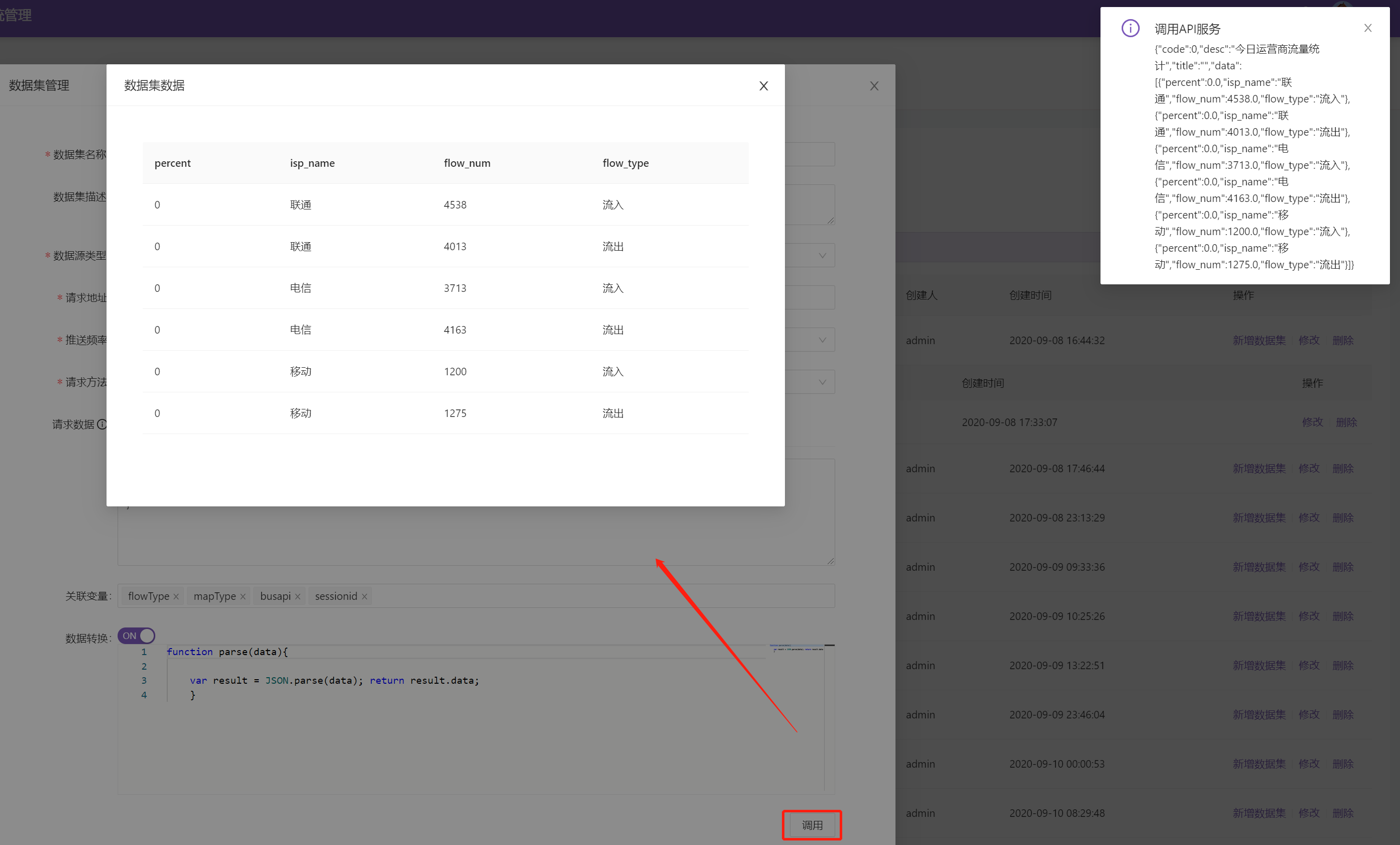Viewport: 1400px width, 845px height.
Task: Close the 数据集数据 dialog
Action: 764,86
